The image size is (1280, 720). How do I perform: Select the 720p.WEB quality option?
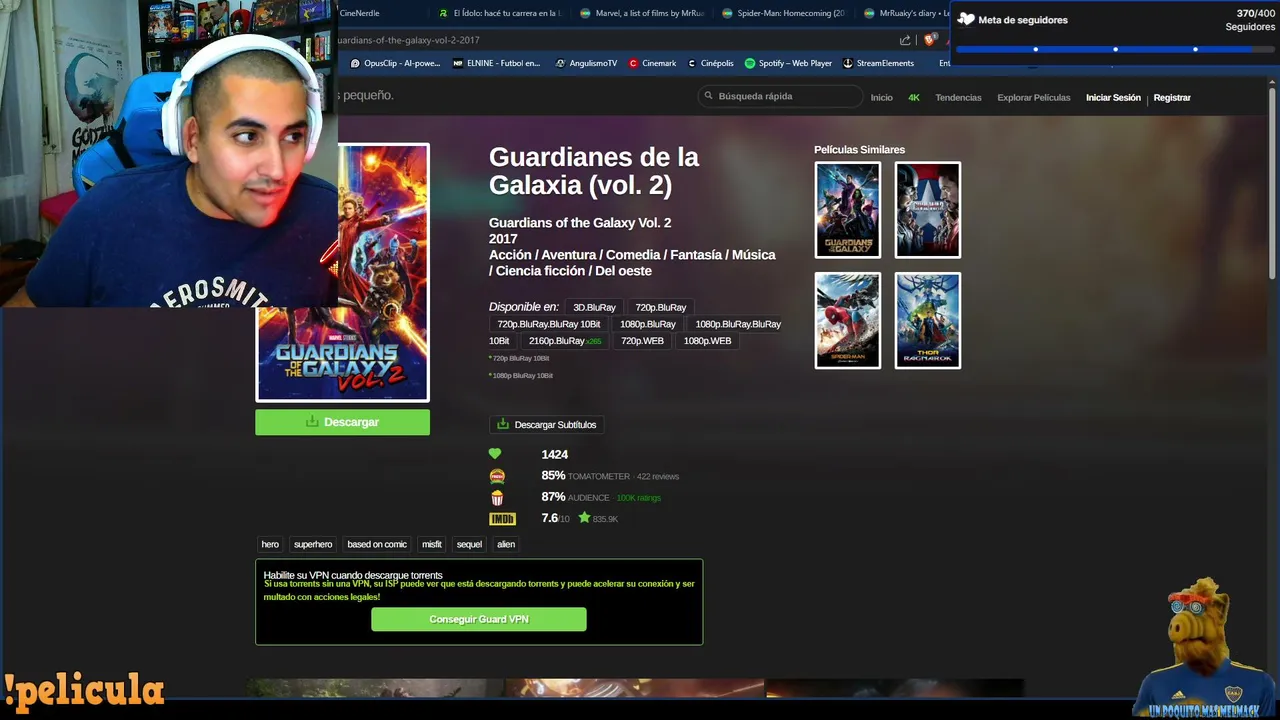coord(642,341)
